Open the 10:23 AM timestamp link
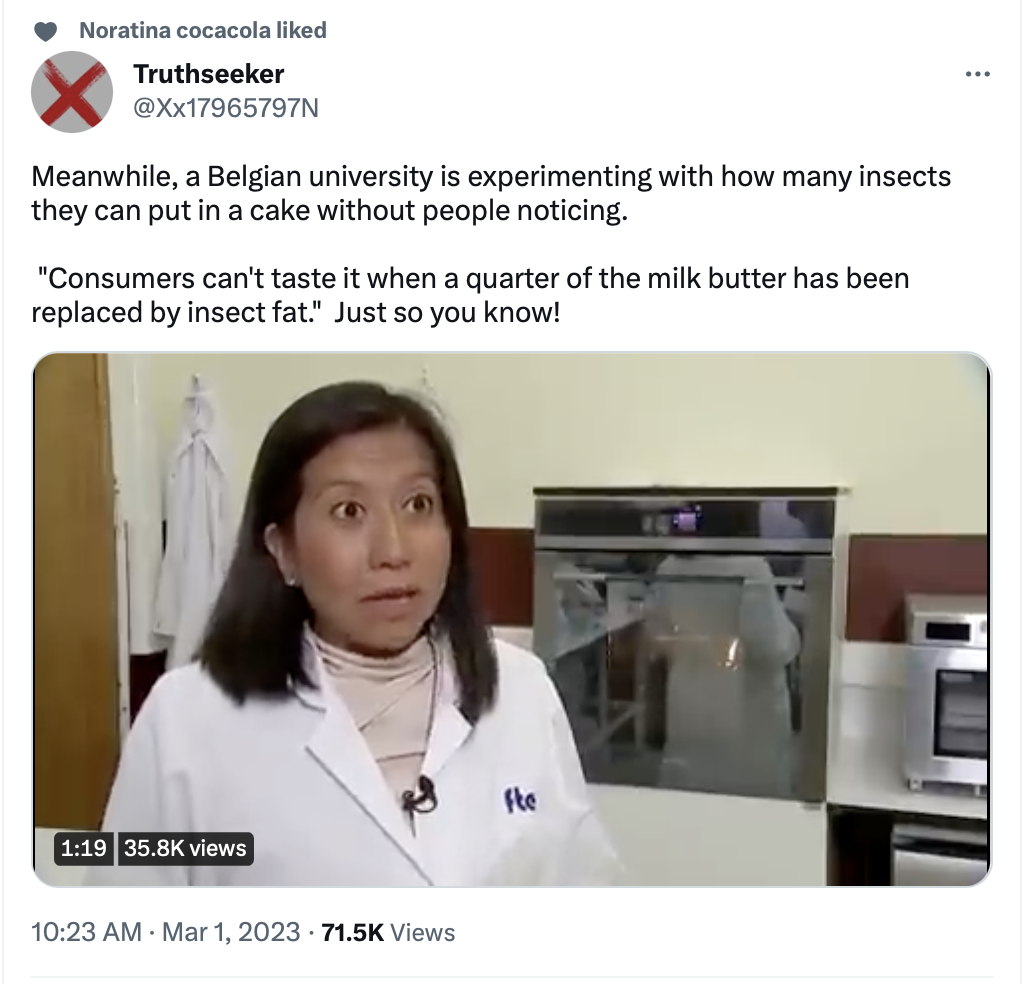The image size is (1028, 984). (87, 932)
